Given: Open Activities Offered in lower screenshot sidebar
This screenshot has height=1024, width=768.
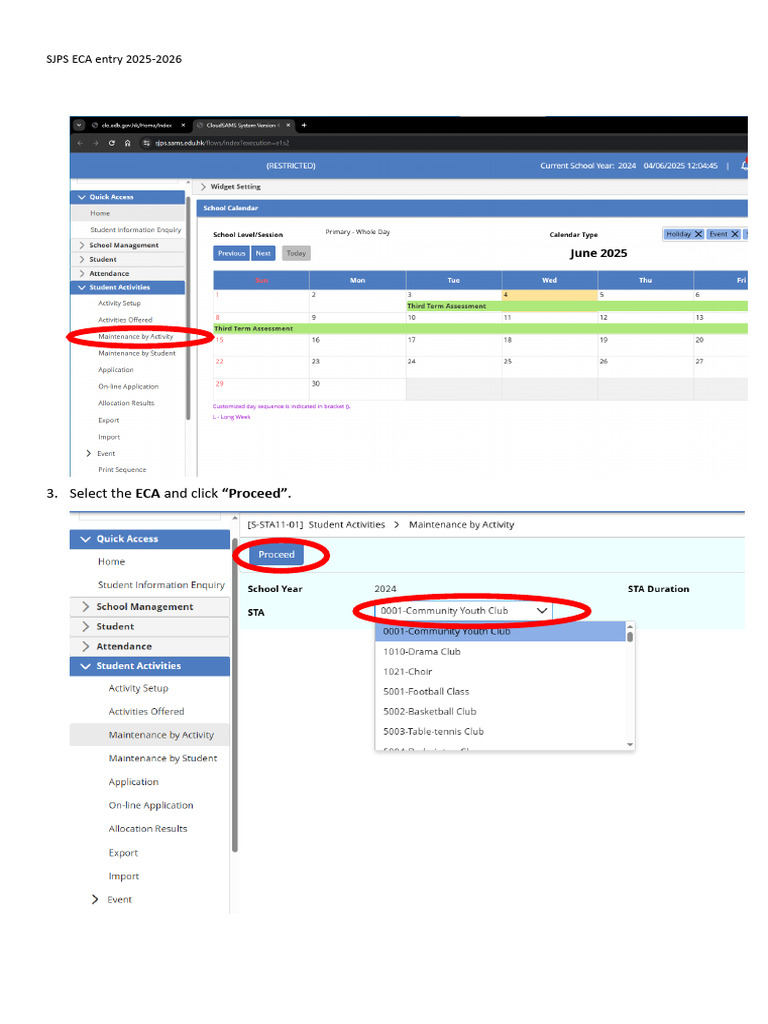Looking at the screenshot, I should [x=146, y=711].
